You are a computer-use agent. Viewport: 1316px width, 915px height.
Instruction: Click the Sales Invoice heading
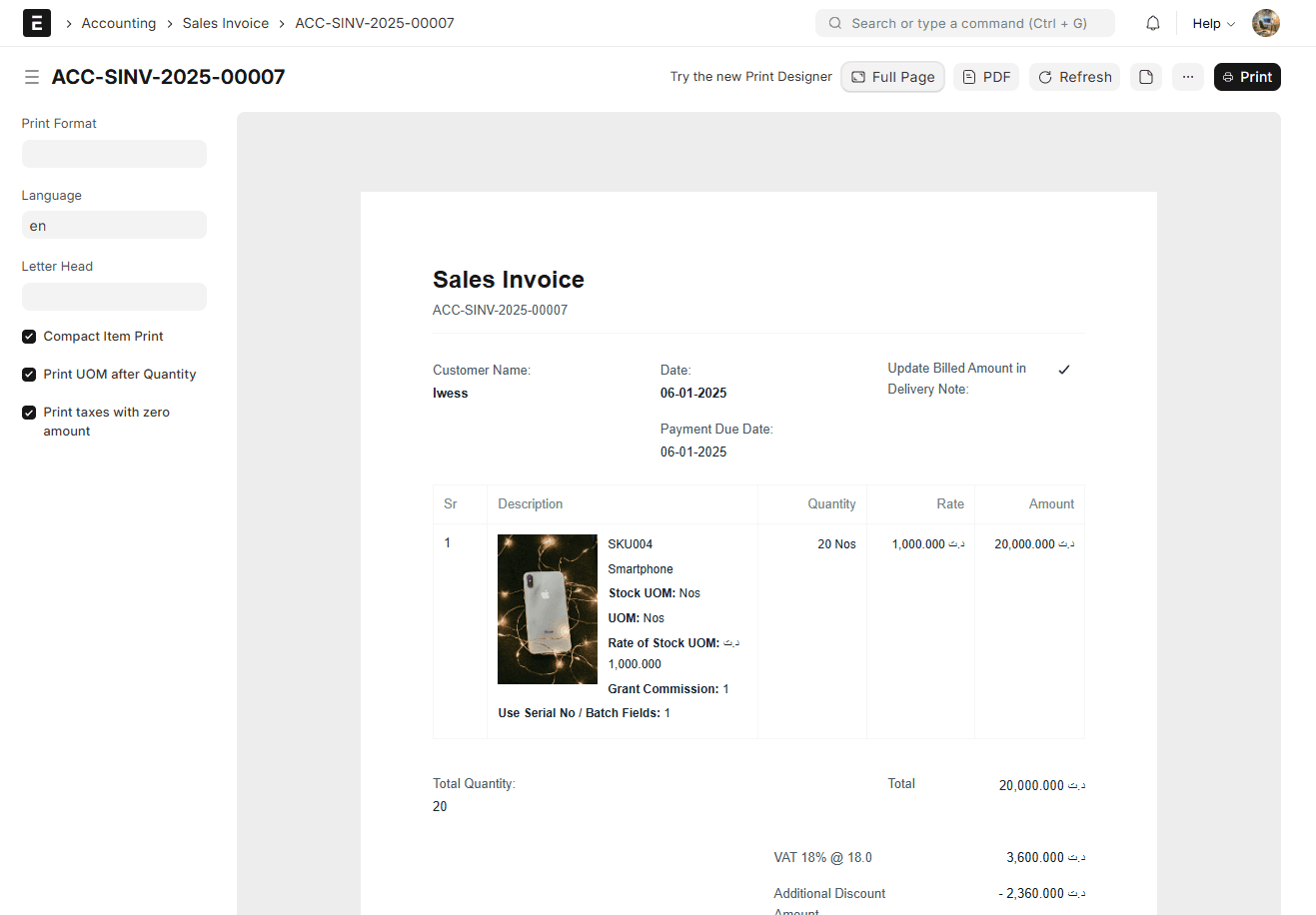click(x=509, y=280)
